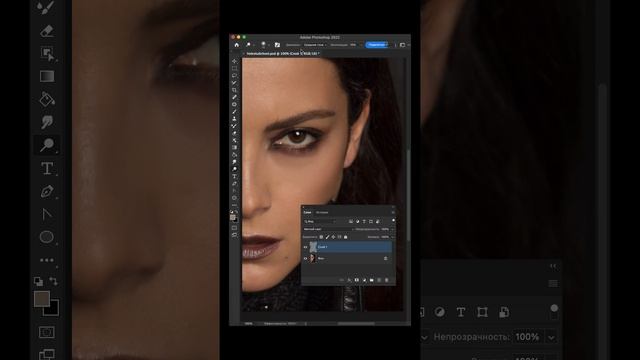Select the Paint Bucket tool in the enlarged backdrop

(x=47, y=99)
